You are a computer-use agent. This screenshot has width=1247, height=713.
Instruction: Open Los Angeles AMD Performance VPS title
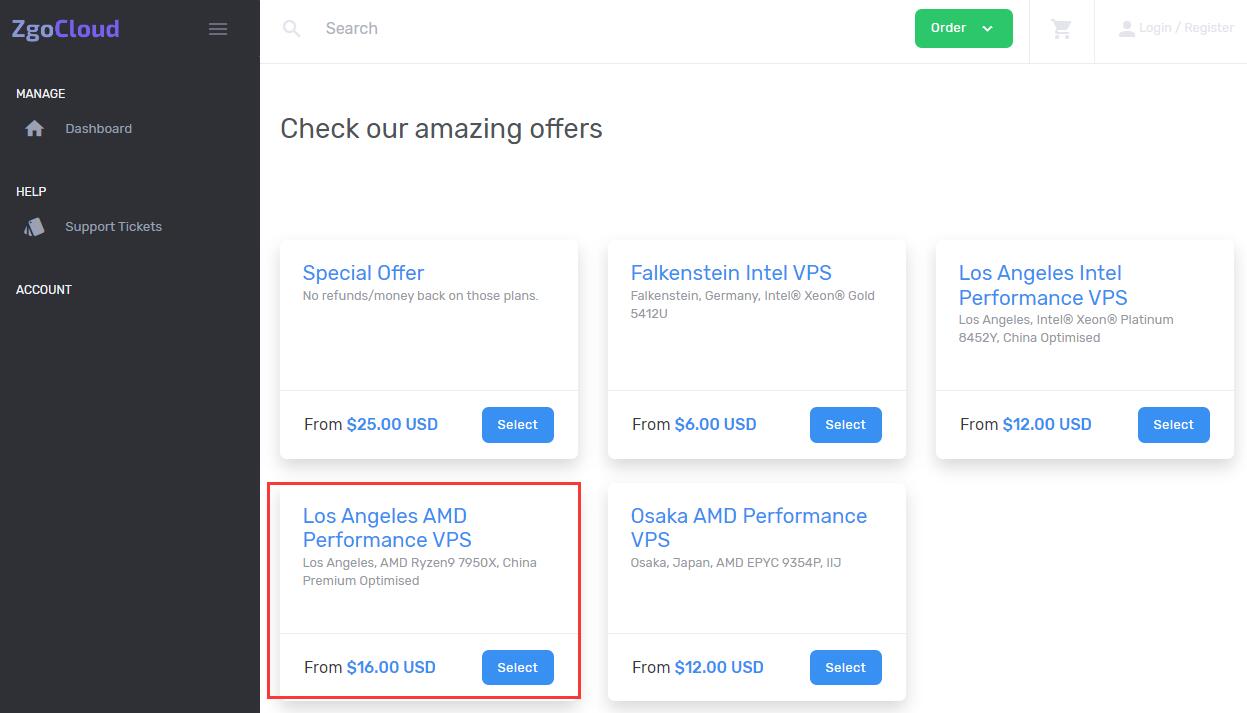387,528
